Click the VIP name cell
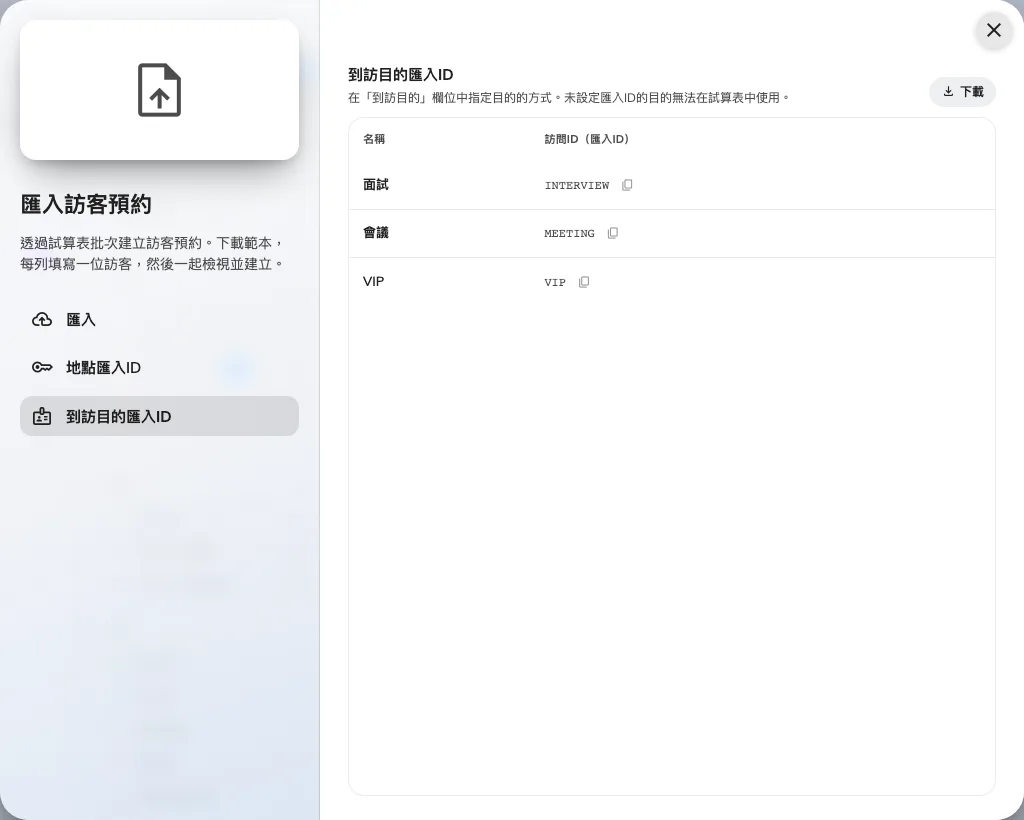Viewport: 1024px width, 820px height. click(x=374, y=281)
